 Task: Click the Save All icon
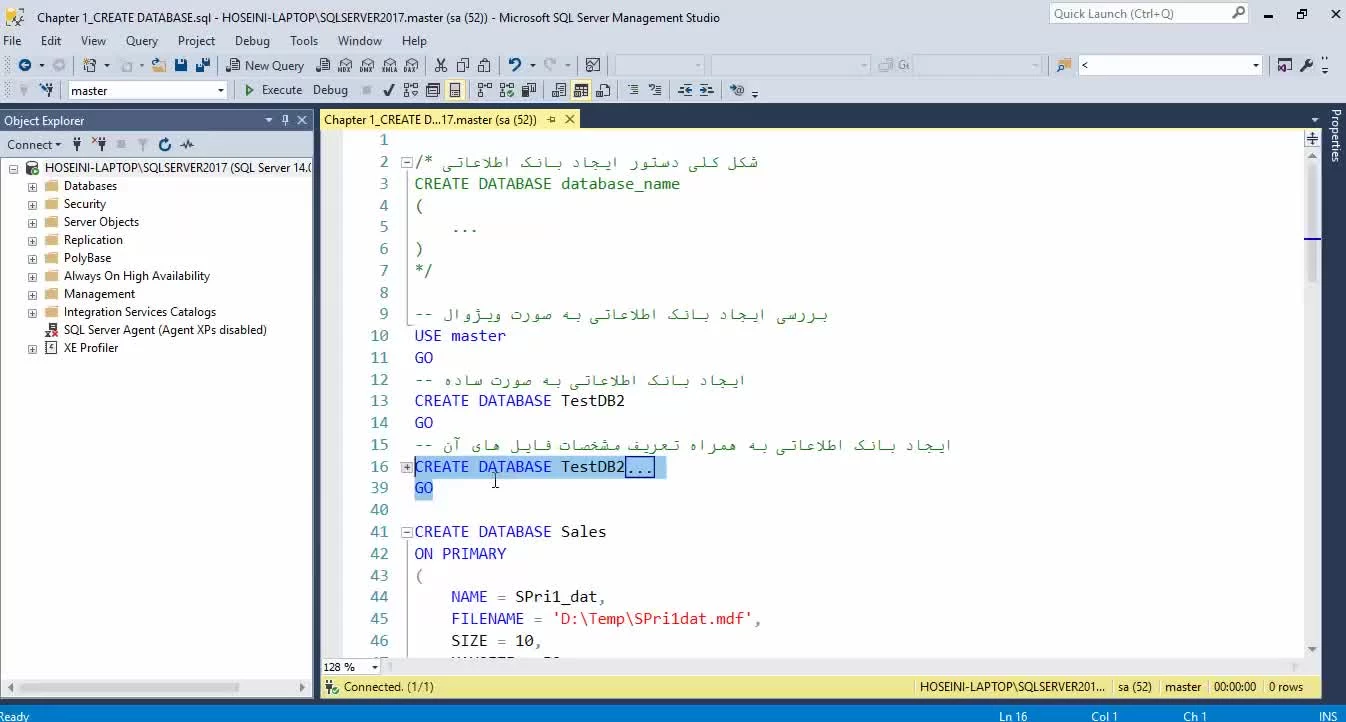[x=203, y=65]
